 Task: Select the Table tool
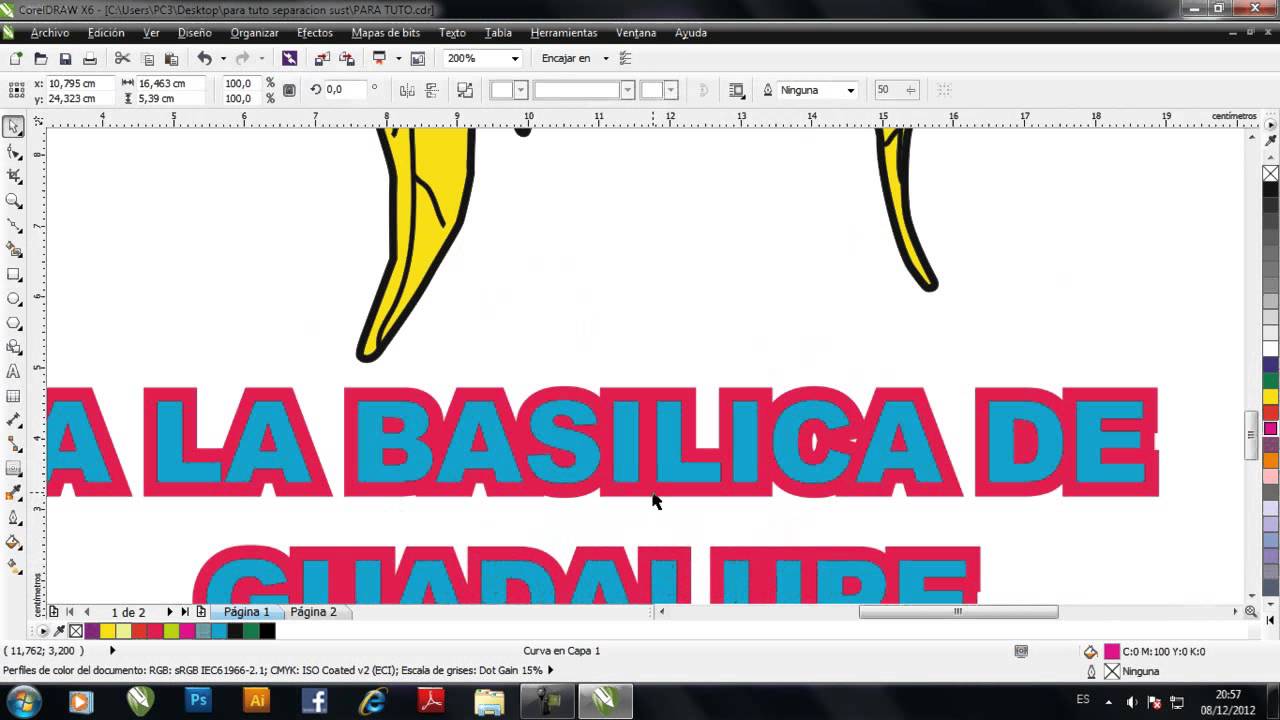point(14,396)
